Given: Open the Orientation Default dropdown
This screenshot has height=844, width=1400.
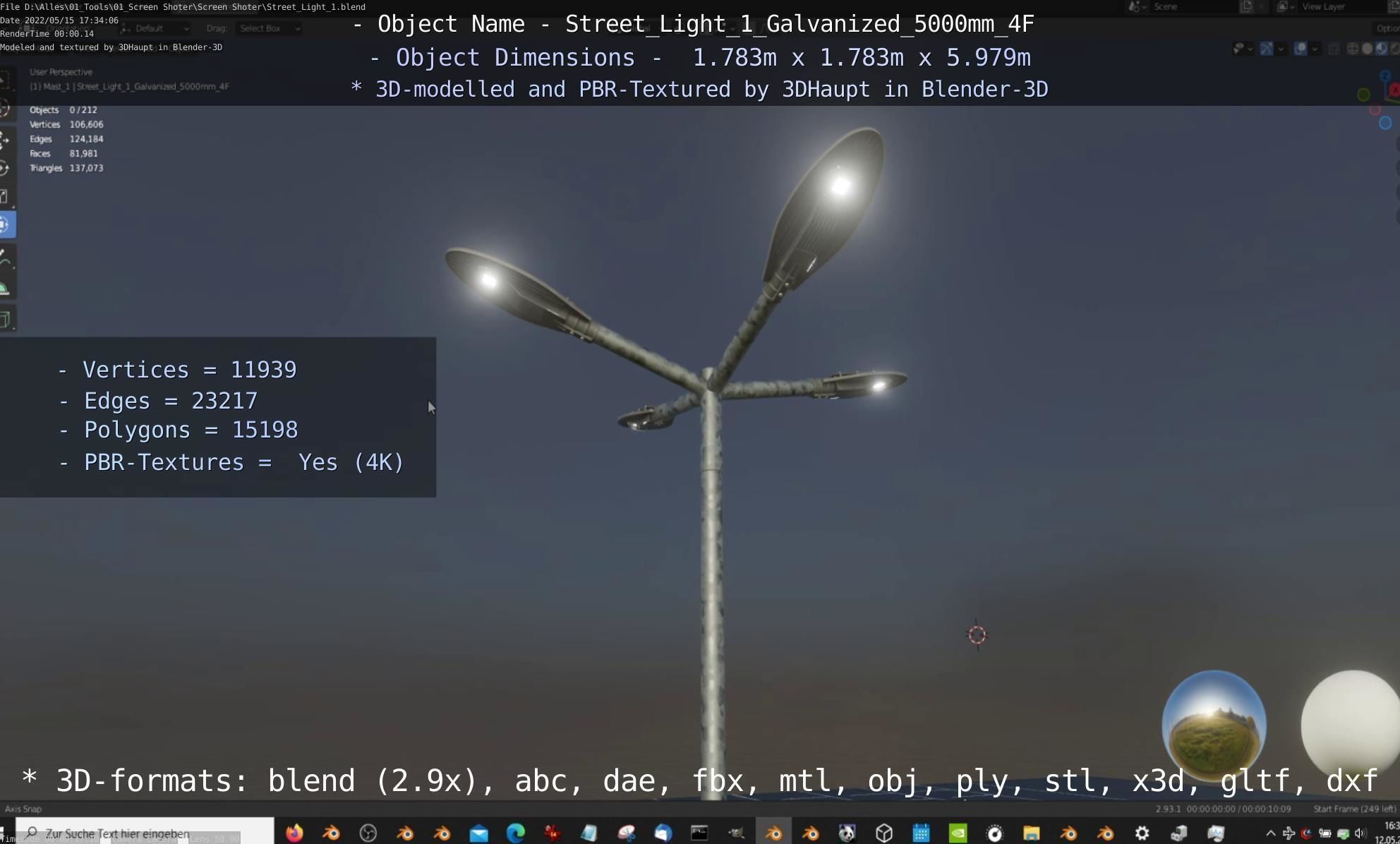Looking at the screenshot, I should (x=156, y=28).
